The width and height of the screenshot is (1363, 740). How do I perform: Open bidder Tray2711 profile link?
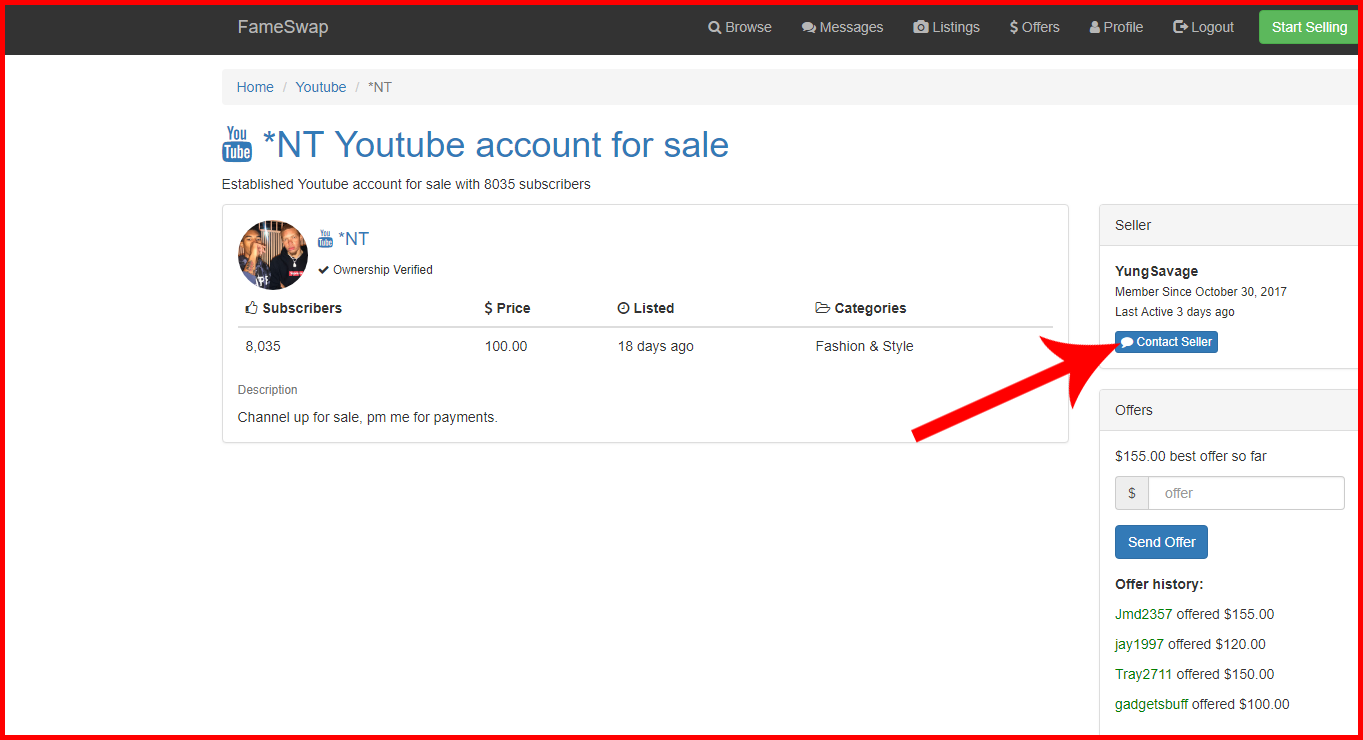click(x=1143, y=674)
